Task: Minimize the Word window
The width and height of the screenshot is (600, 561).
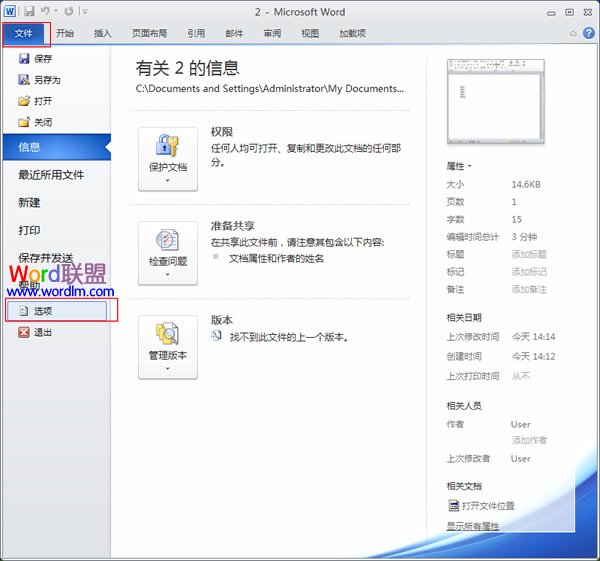Action: coord(551,13)
